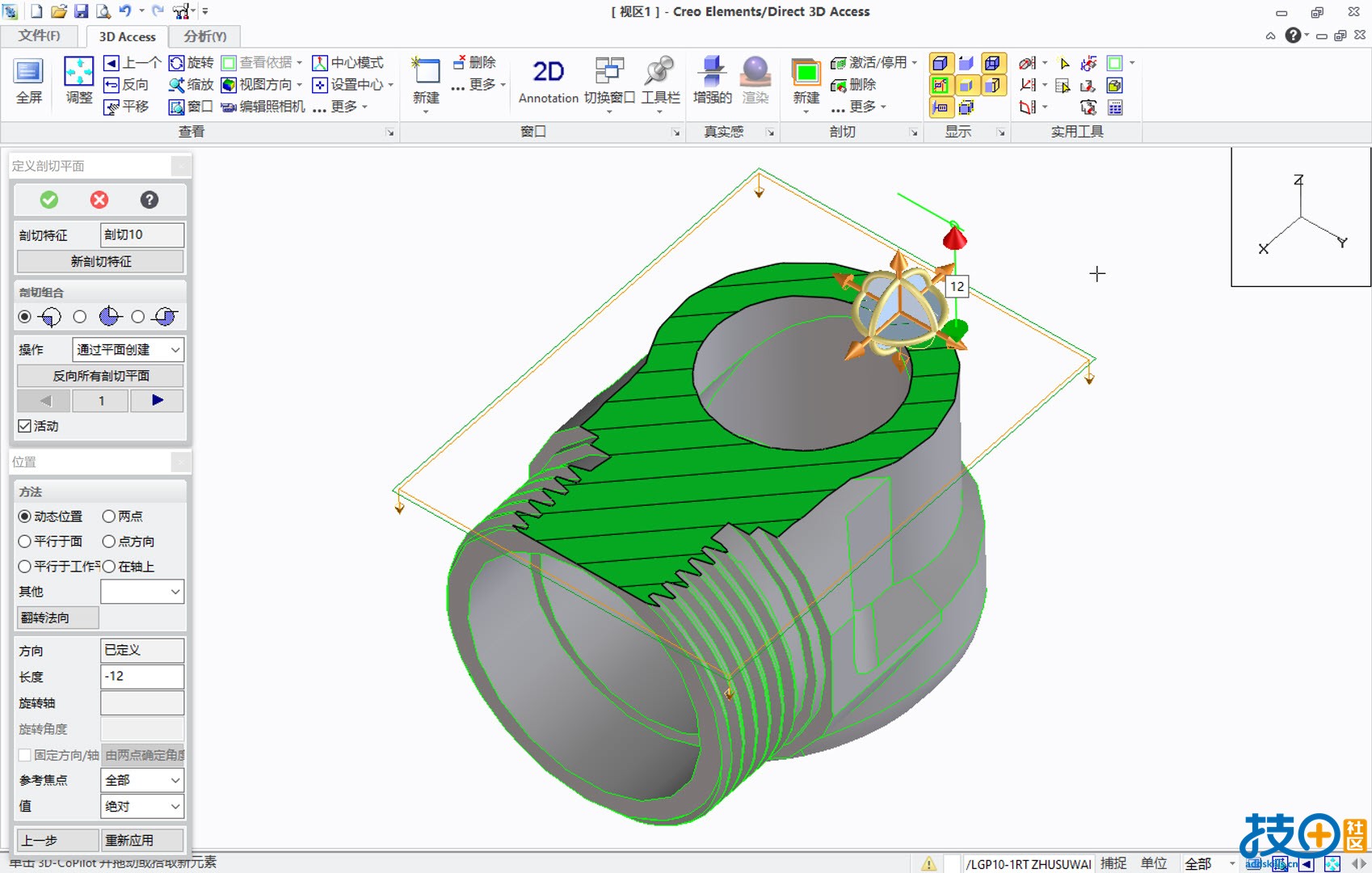The width and height of the screenshot is (1372, 873).
Task: Click the 长度 input field showing -12
Action: [x=142, y=676]
